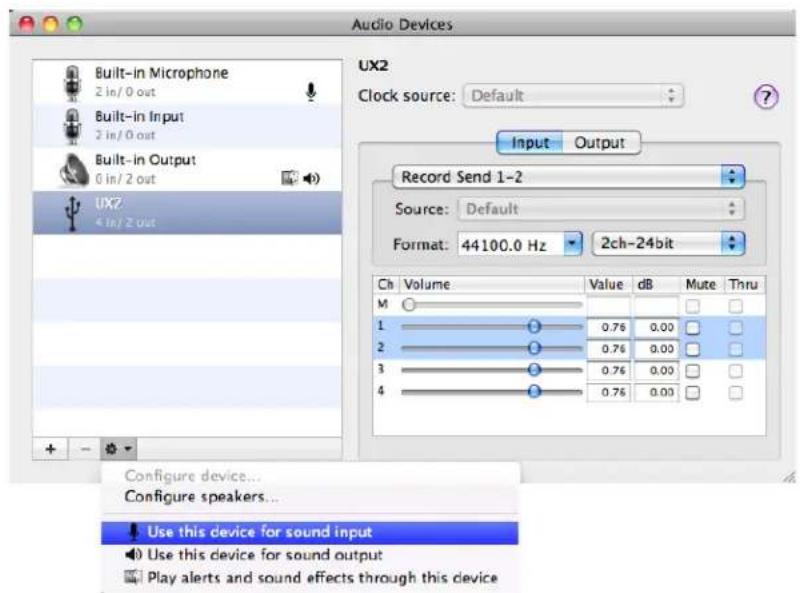
Task: Adjust channel 2 volume slider knob
Action: (x=534, y=348)
